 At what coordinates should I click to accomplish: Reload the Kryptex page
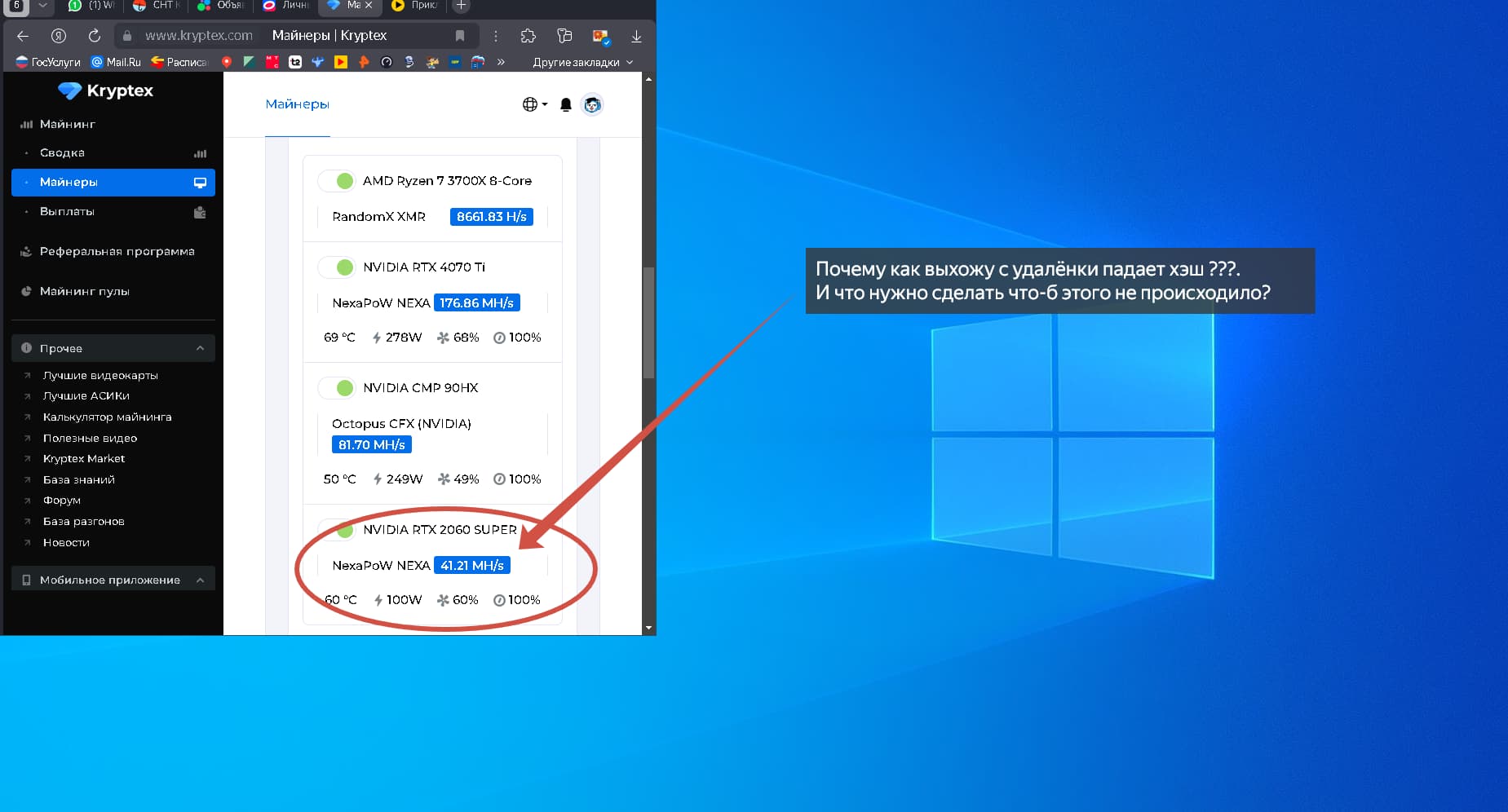pos(95,36)
